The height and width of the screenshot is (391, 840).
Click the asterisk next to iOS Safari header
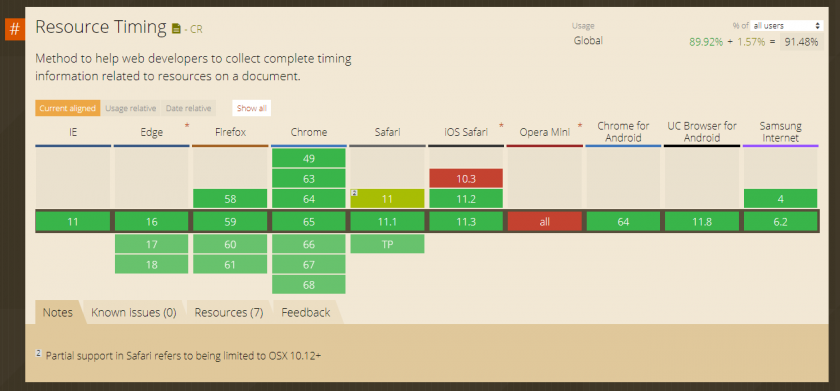(501, 126)
